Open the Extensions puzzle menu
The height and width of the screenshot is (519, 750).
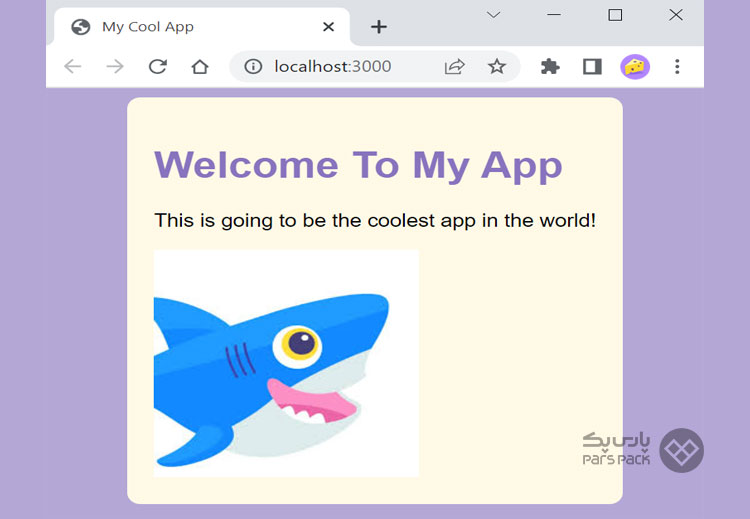click(x=550, y=66)
